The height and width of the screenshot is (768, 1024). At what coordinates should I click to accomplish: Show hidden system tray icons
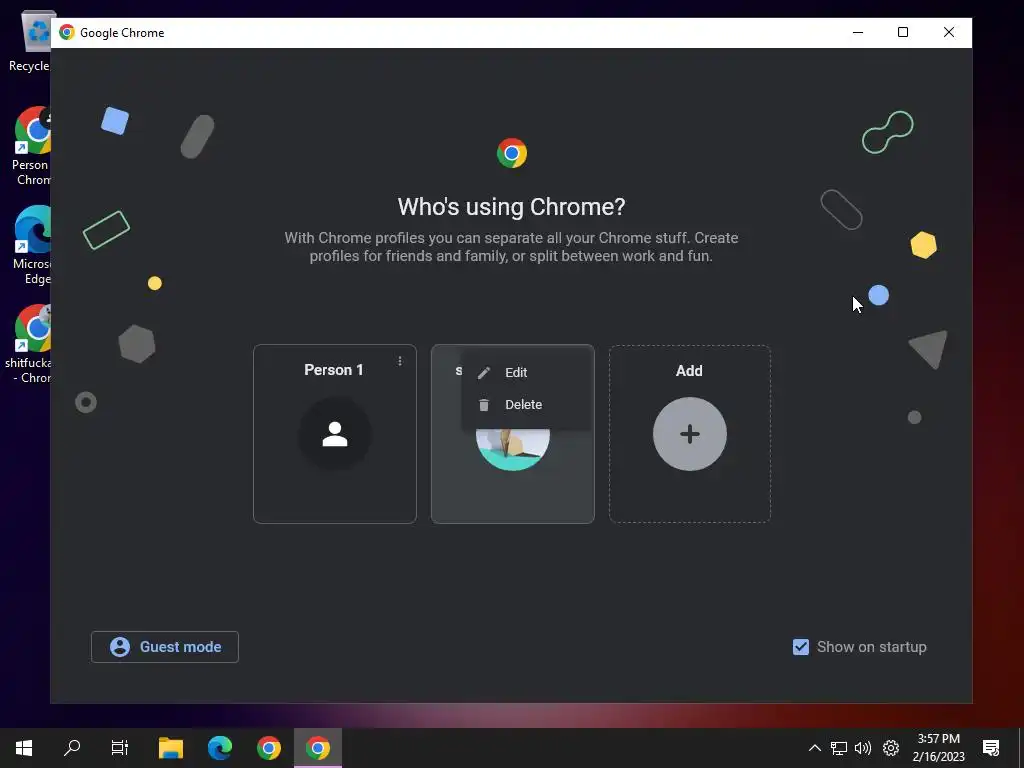[x=814, y=748]
